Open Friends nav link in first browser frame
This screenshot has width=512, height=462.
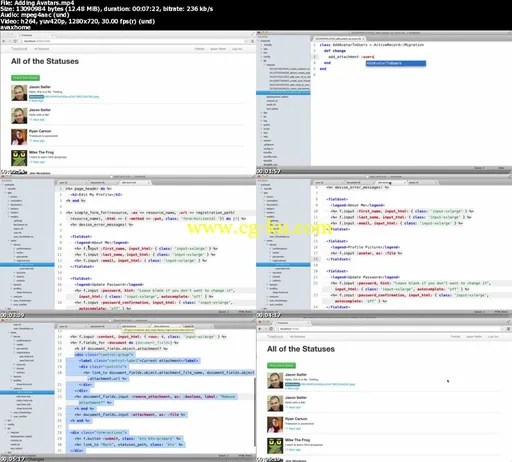pos(199,49)
